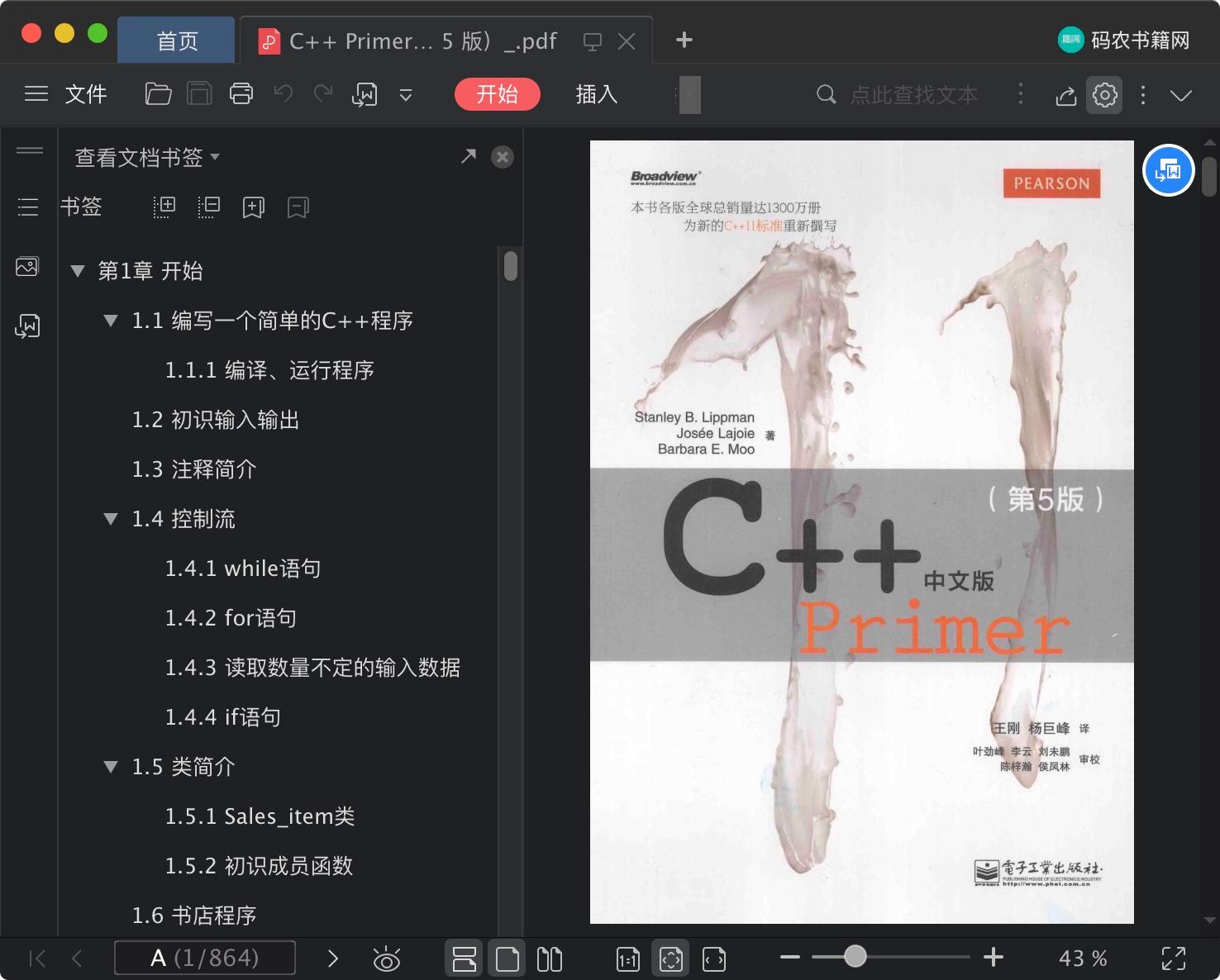Click the redo arrow icon

(x=323, y=93)
